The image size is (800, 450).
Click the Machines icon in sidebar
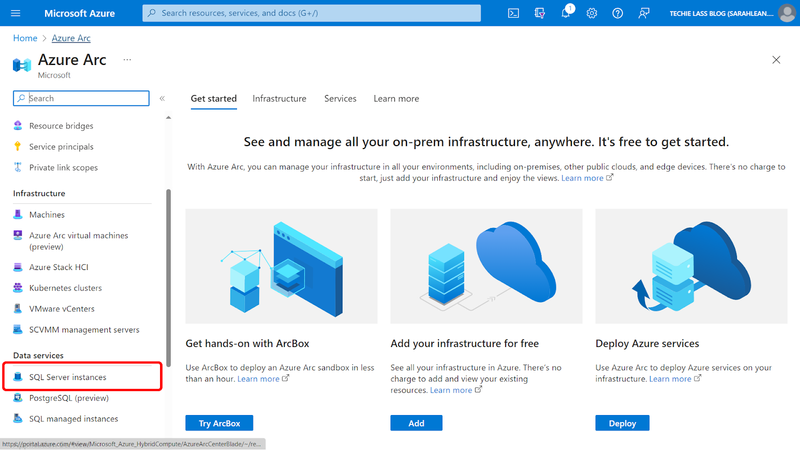tap(18, 214)
